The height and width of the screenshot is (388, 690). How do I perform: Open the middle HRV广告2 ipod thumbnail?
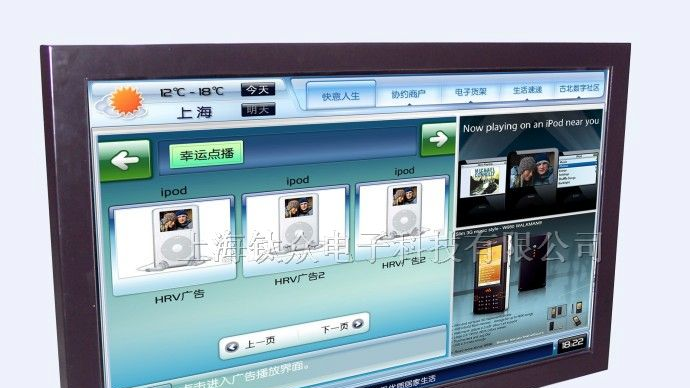tap(296, 230)
